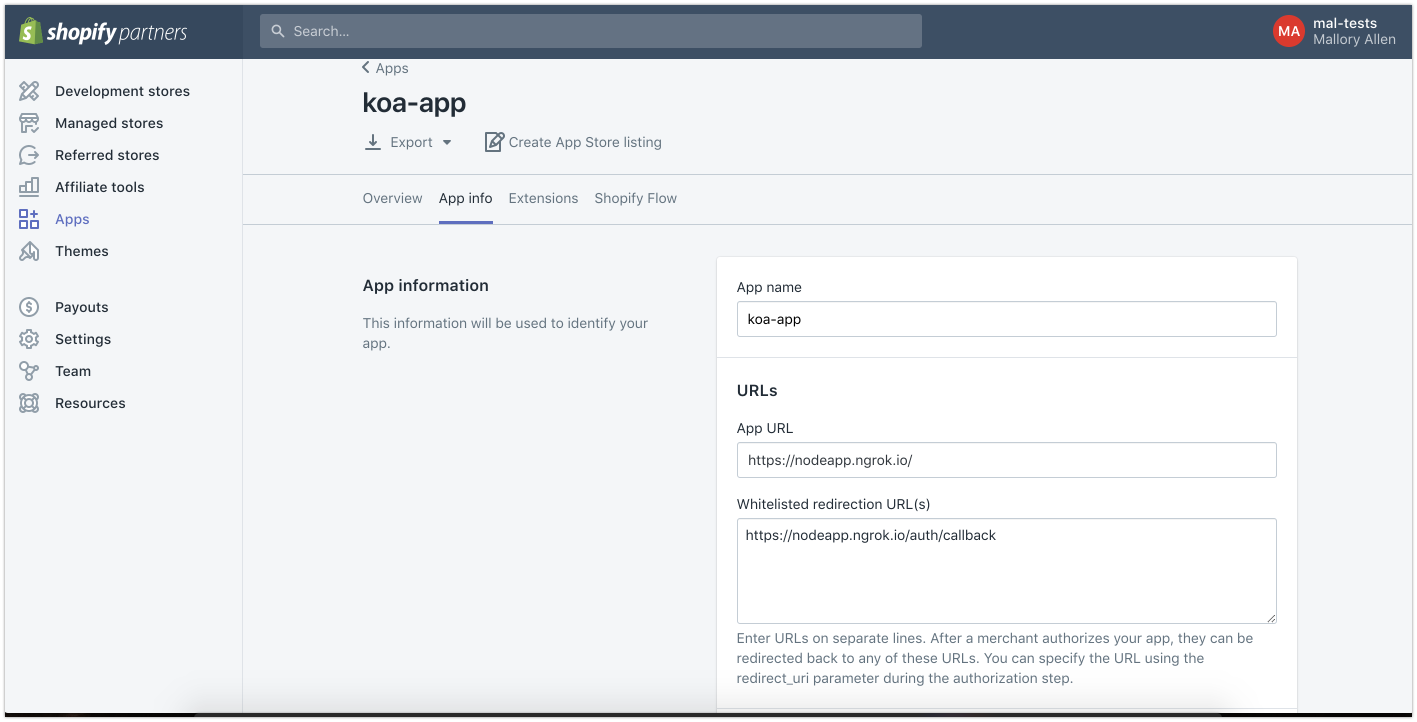The width and height of the screenshot is (1417, 722).
Task: Open the mal-tests account menu
Action: pyautogui.click(x=1335, y=31)
